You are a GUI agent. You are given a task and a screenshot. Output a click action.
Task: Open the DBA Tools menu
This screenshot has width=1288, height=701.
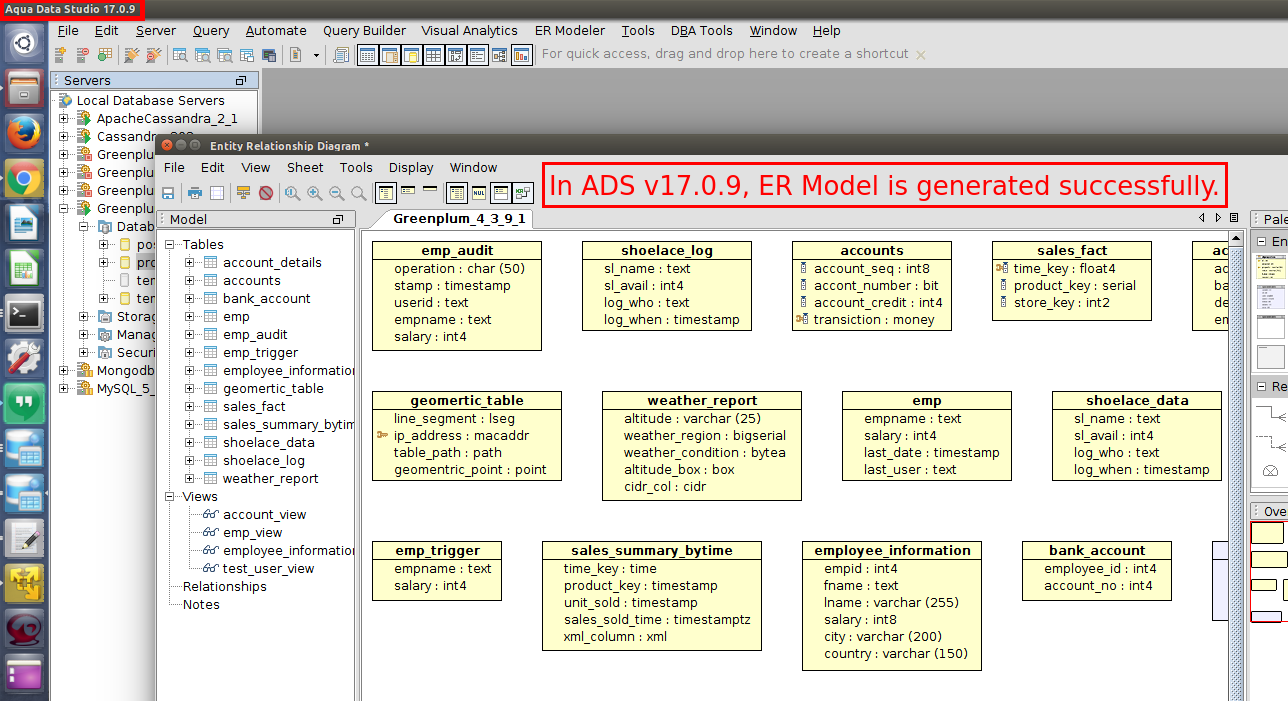pos(701,31)
